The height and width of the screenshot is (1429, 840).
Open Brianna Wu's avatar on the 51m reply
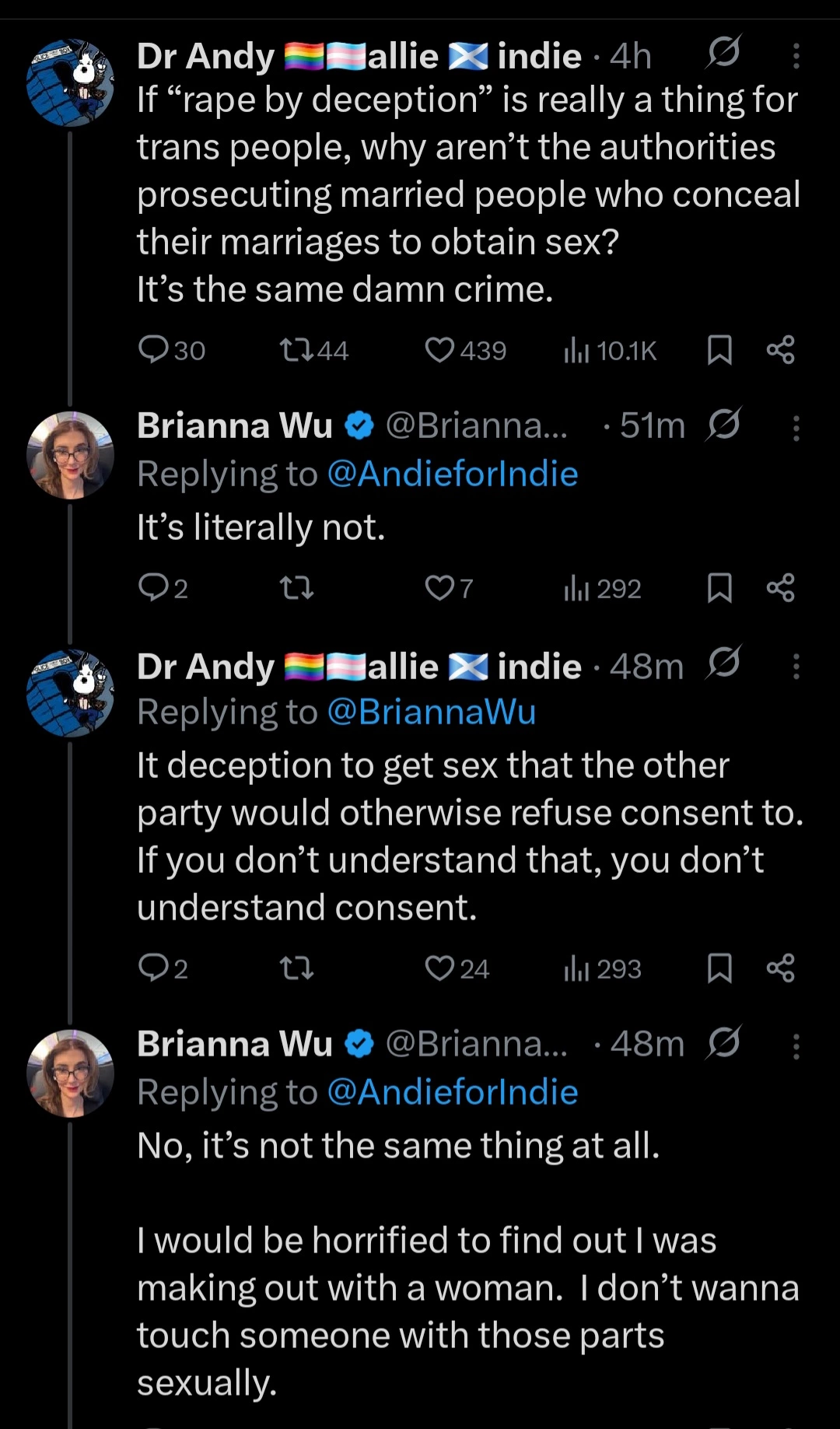(x=70, y=455)
